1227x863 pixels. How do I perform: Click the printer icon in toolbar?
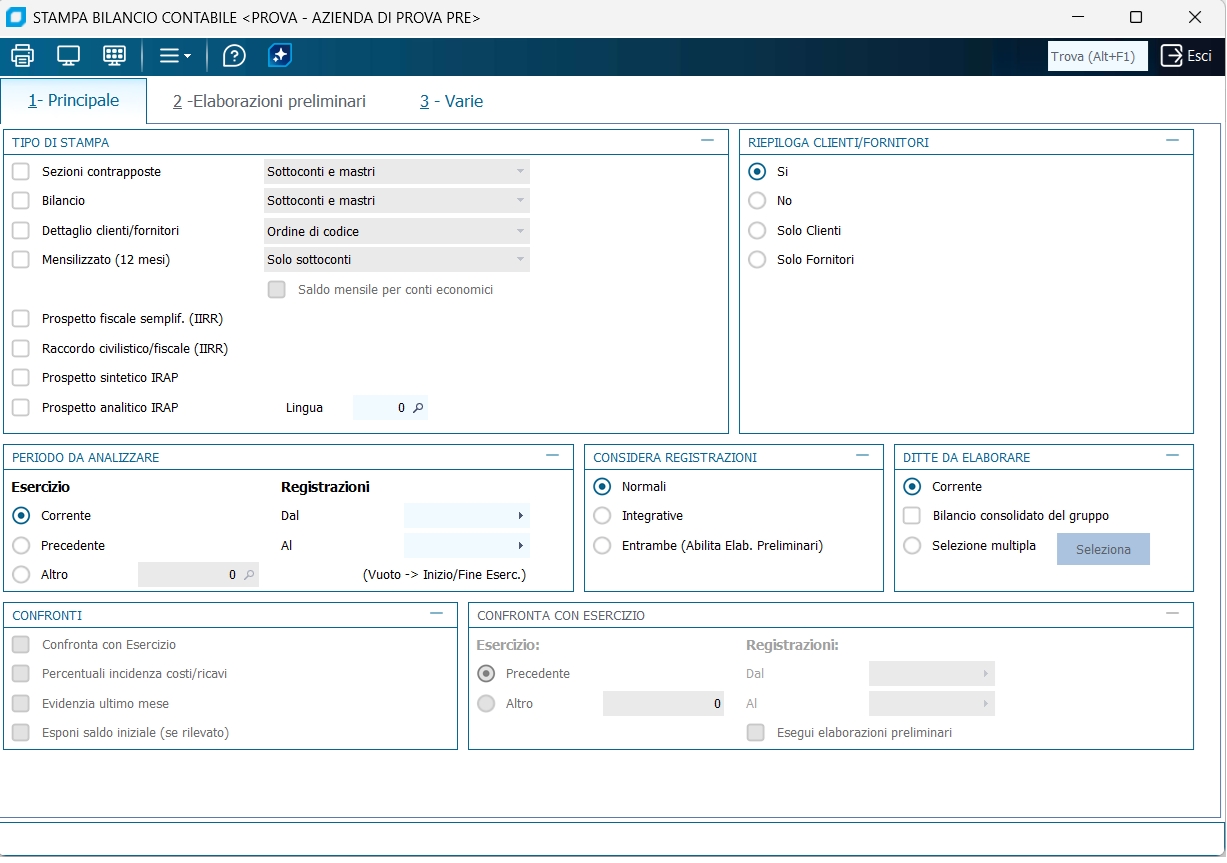[22, 56]
